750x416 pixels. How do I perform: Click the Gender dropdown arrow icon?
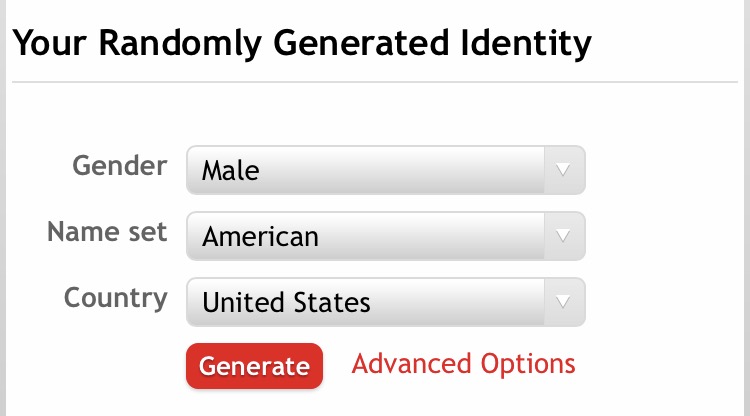[563, 170]
